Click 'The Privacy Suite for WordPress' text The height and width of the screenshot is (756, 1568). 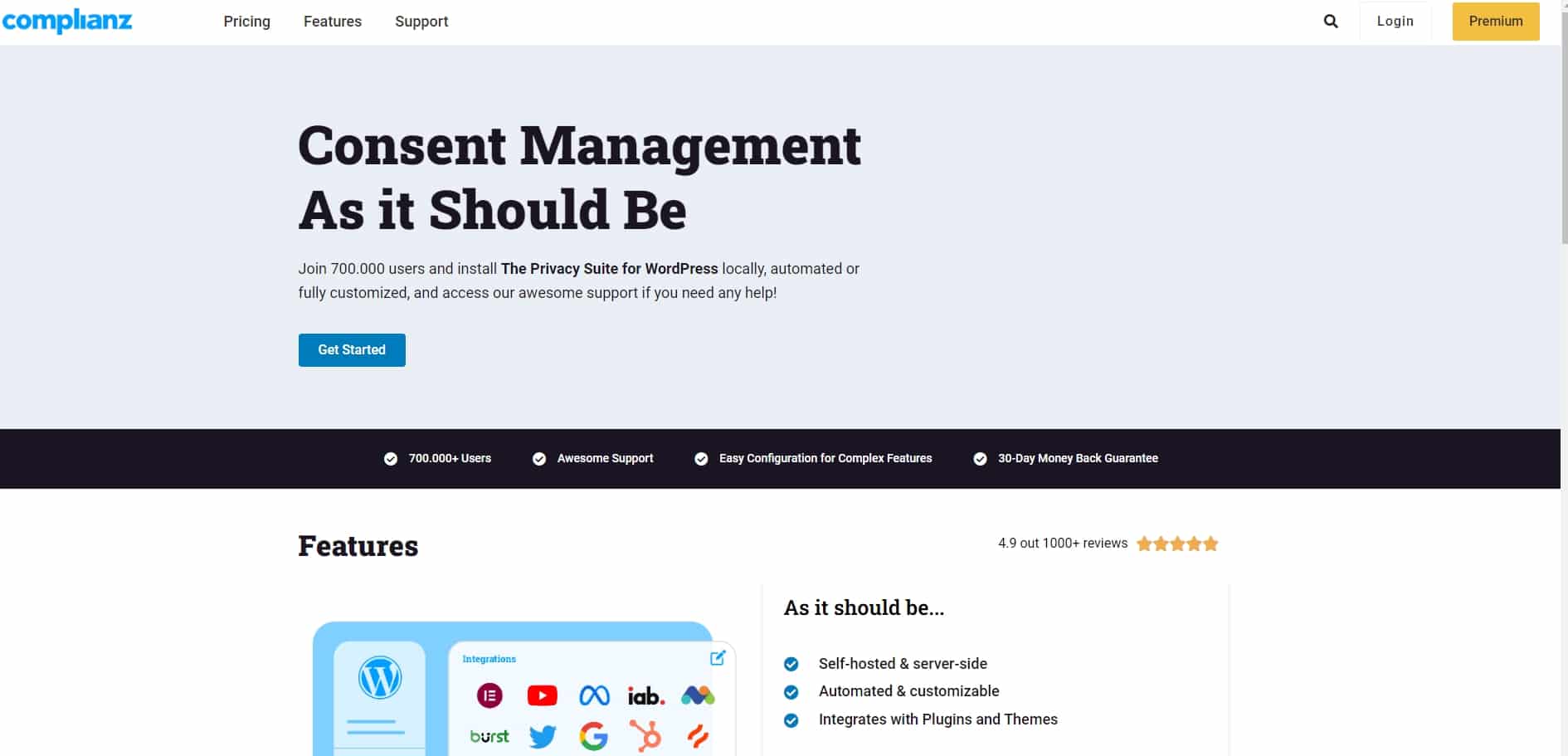[609, 269]
